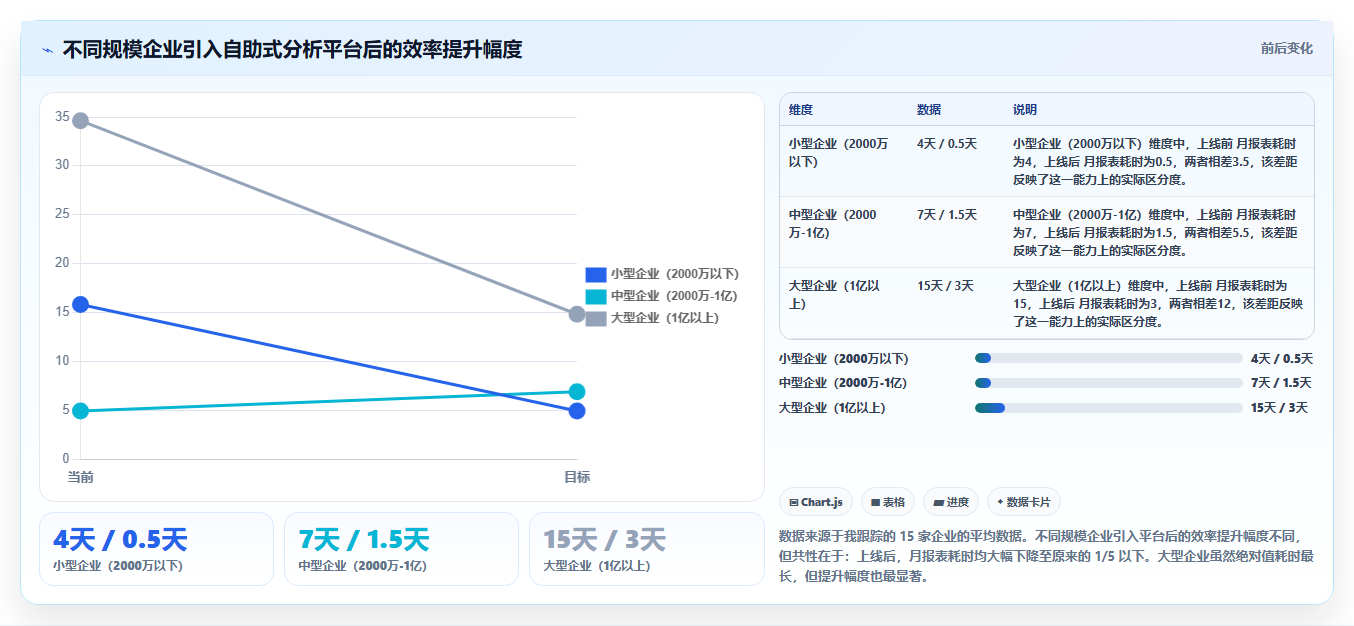Click the 35 y-axis tick label
The image size is (1354, 626).
[x=62, y=117]
